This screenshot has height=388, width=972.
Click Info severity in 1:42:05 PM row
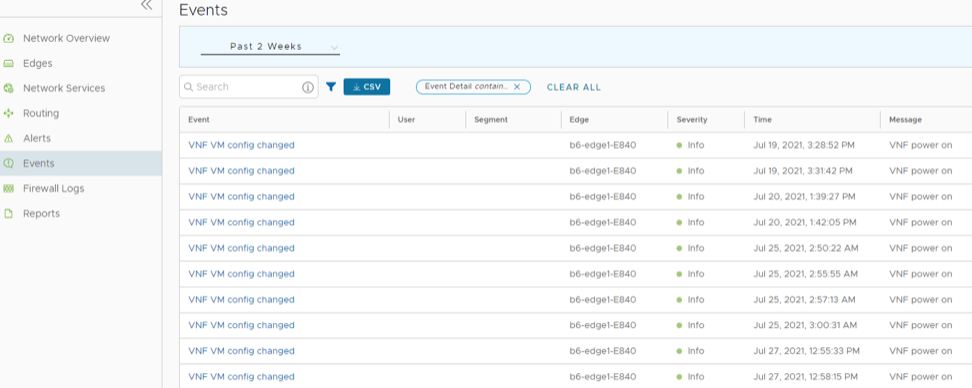point(691,222)
